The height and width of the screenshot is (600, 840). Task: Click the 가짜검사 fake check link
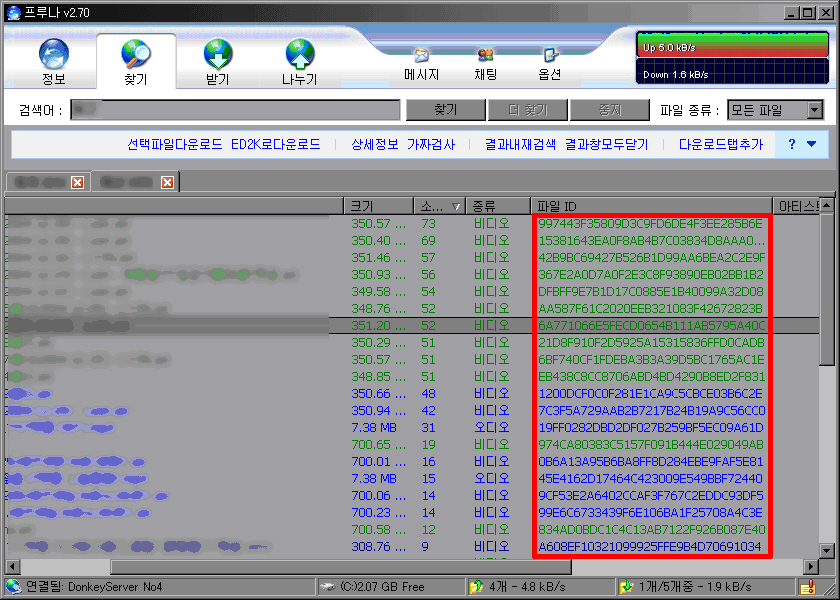coord(430,144)
